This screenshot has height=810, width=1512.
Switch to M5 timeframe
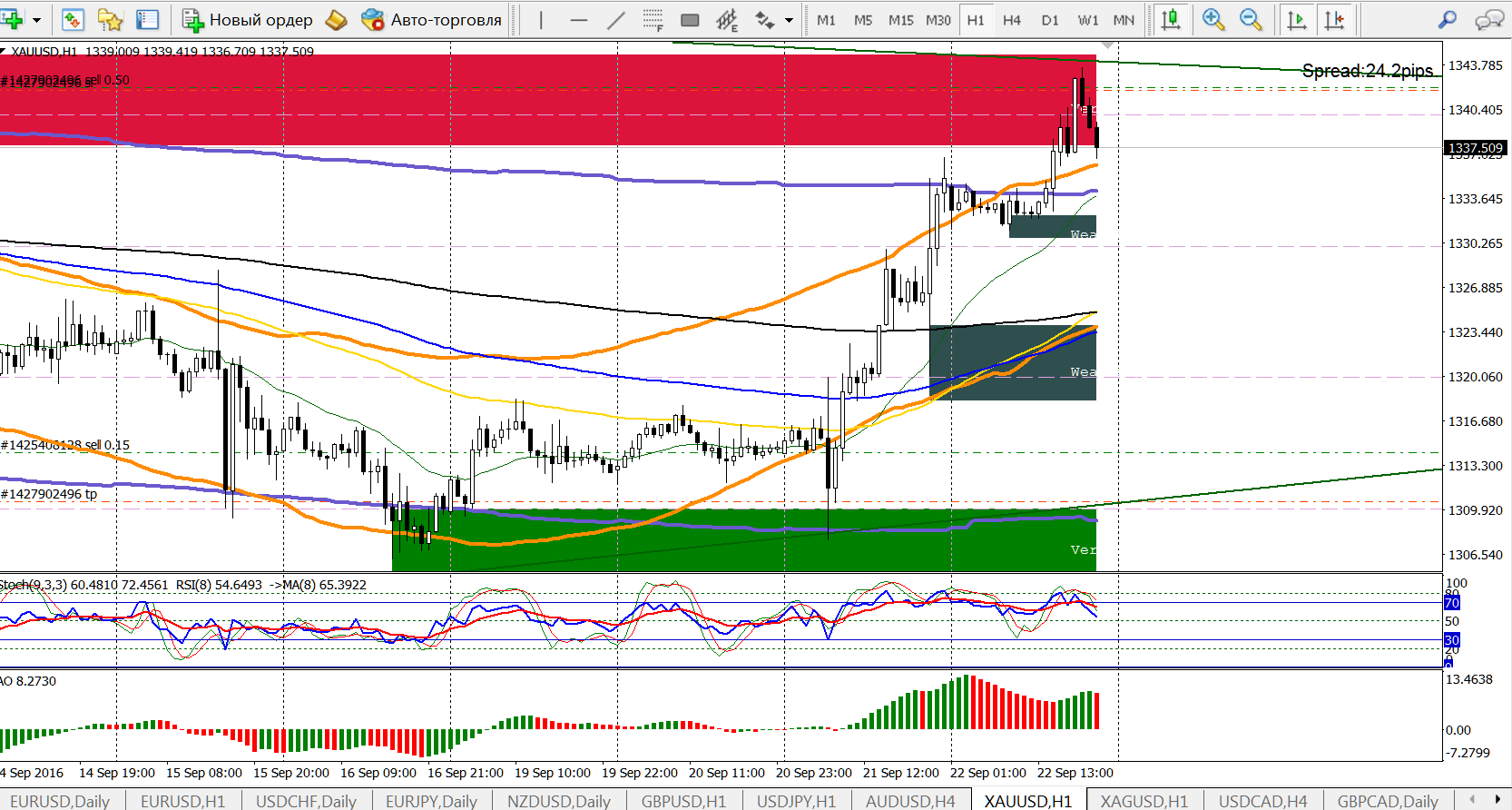863,20
